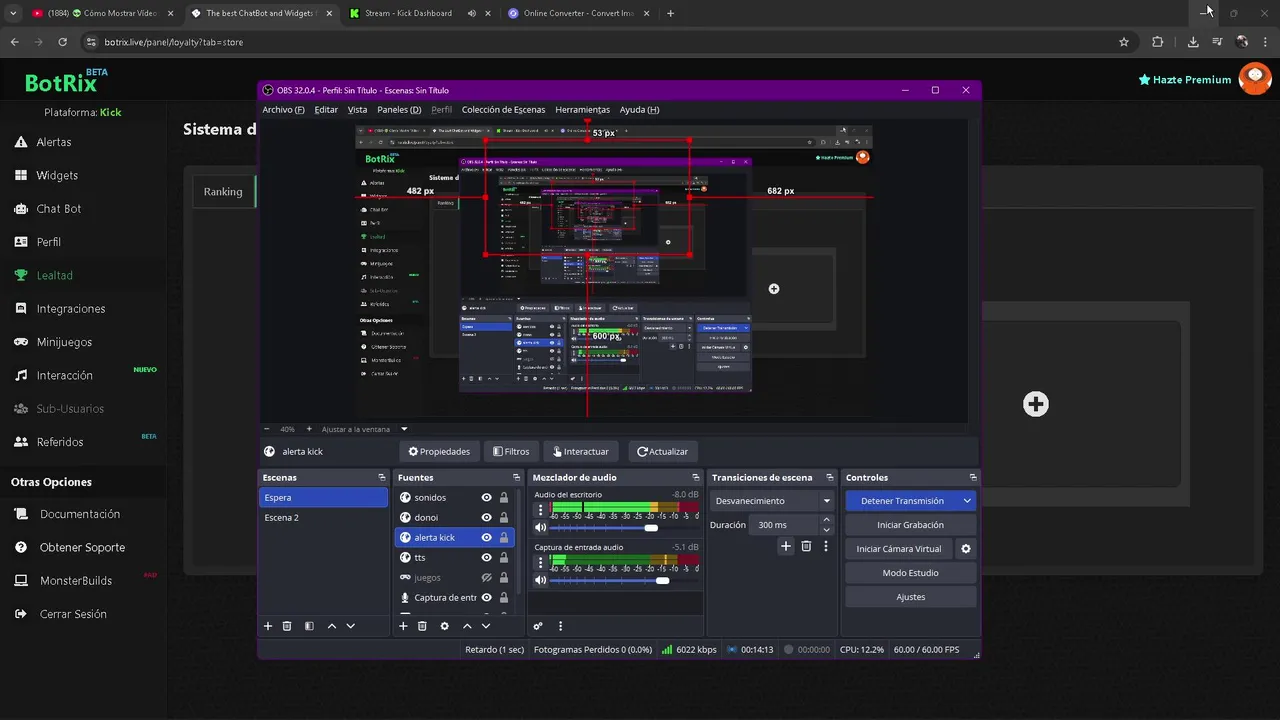1280x720 pixels.
Task: Move selected source up
Action: coord(466,626)
